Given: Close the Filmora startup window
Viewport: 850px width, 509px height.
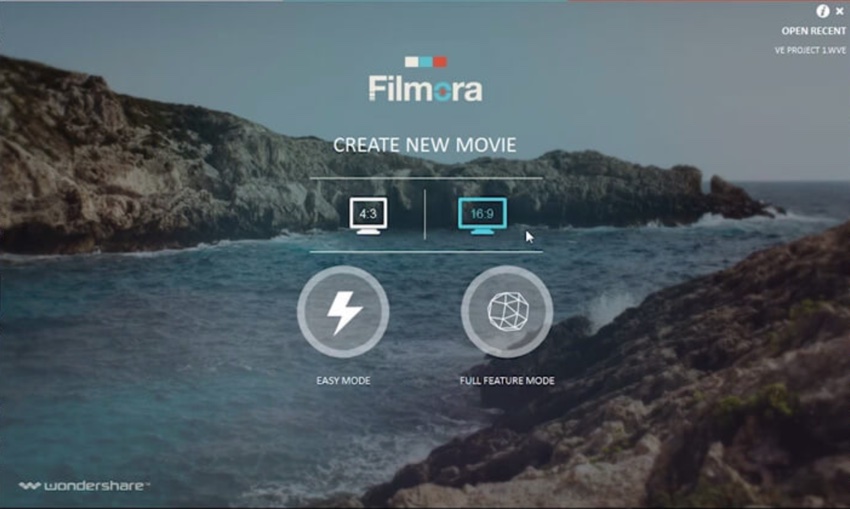Looking at the screenshot, I should 840,11.
